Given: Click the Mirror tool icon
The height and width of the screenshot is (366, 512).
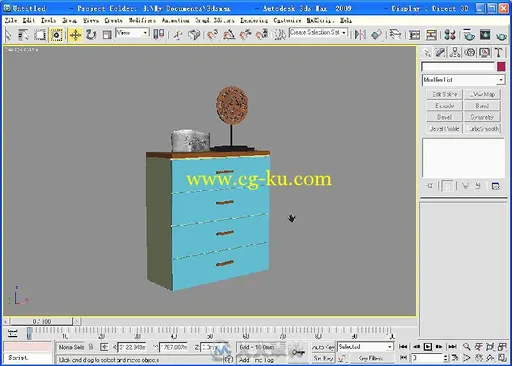Looking at the screenshot, I should point(360,35).
